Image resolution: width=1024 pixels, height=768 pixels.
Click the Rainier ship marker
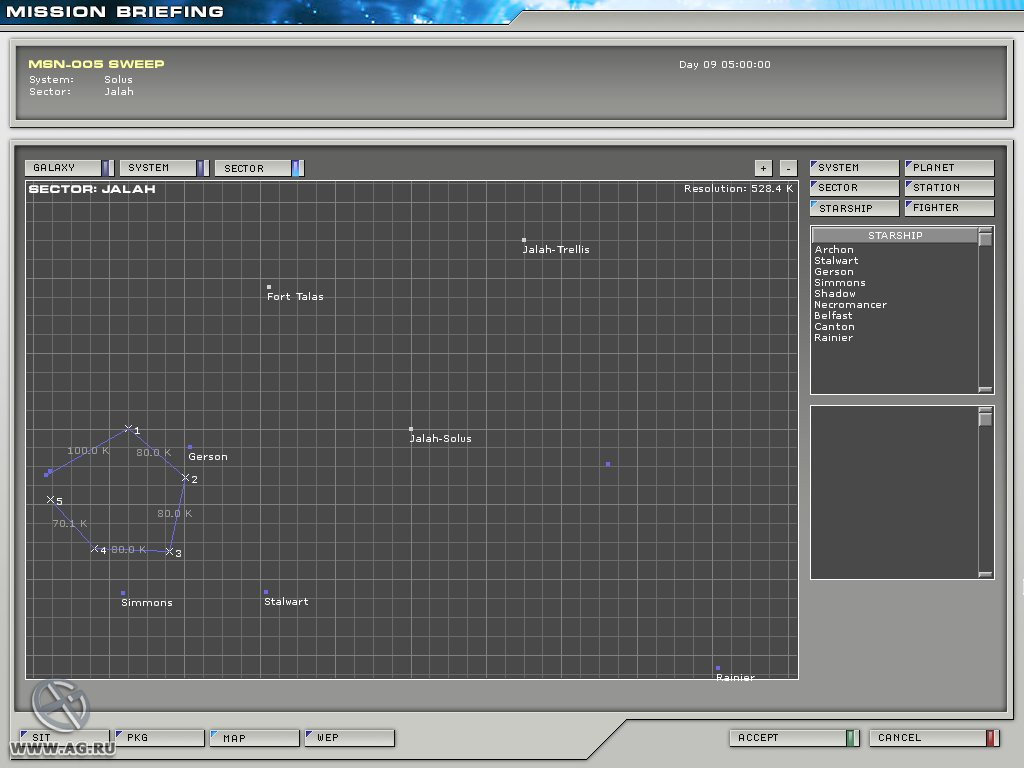pyautogui.click(x=718, y=668)
